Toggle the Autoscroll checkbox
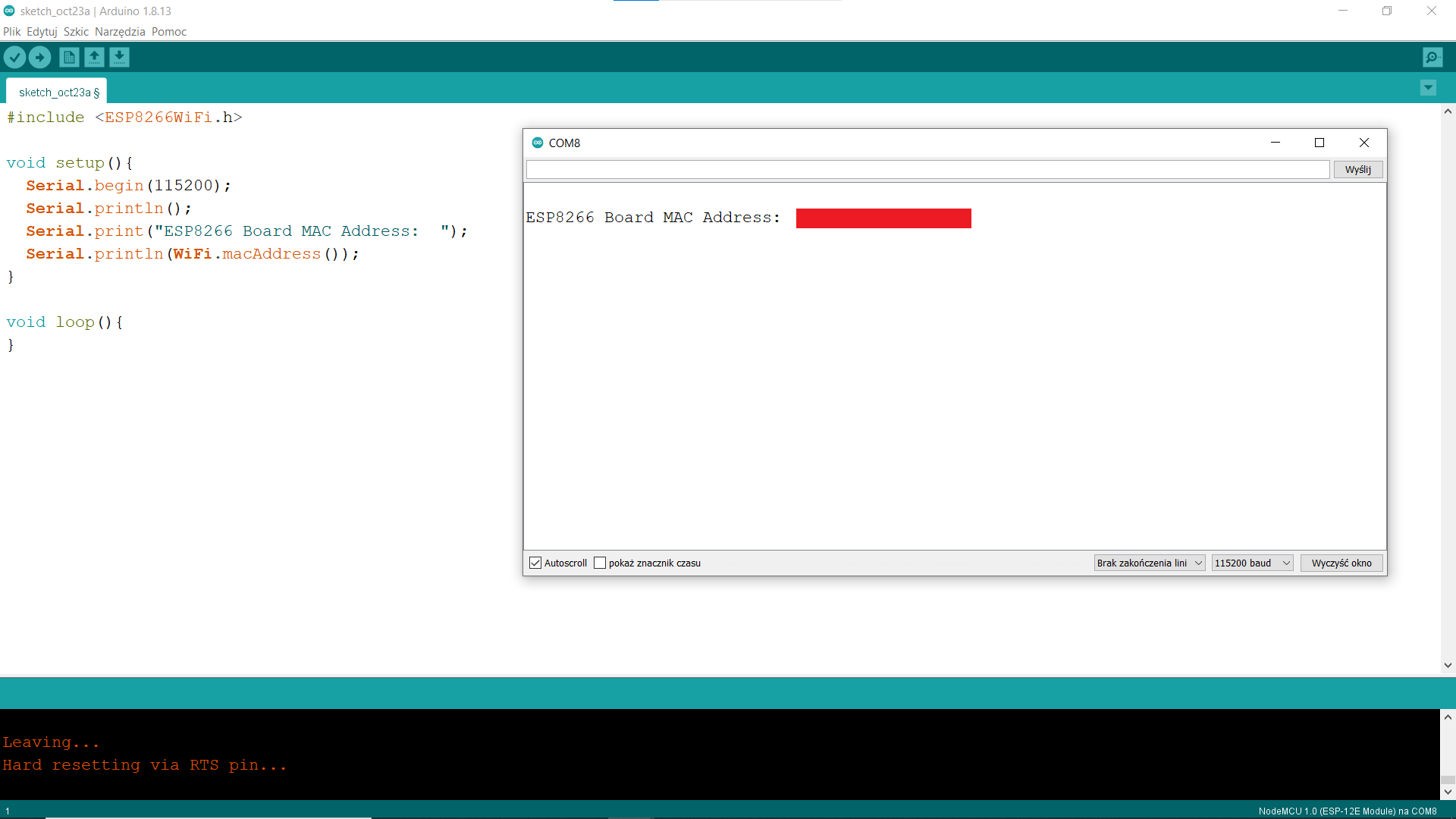This screenshot has width=1456, height=819. tap(535, 563)
